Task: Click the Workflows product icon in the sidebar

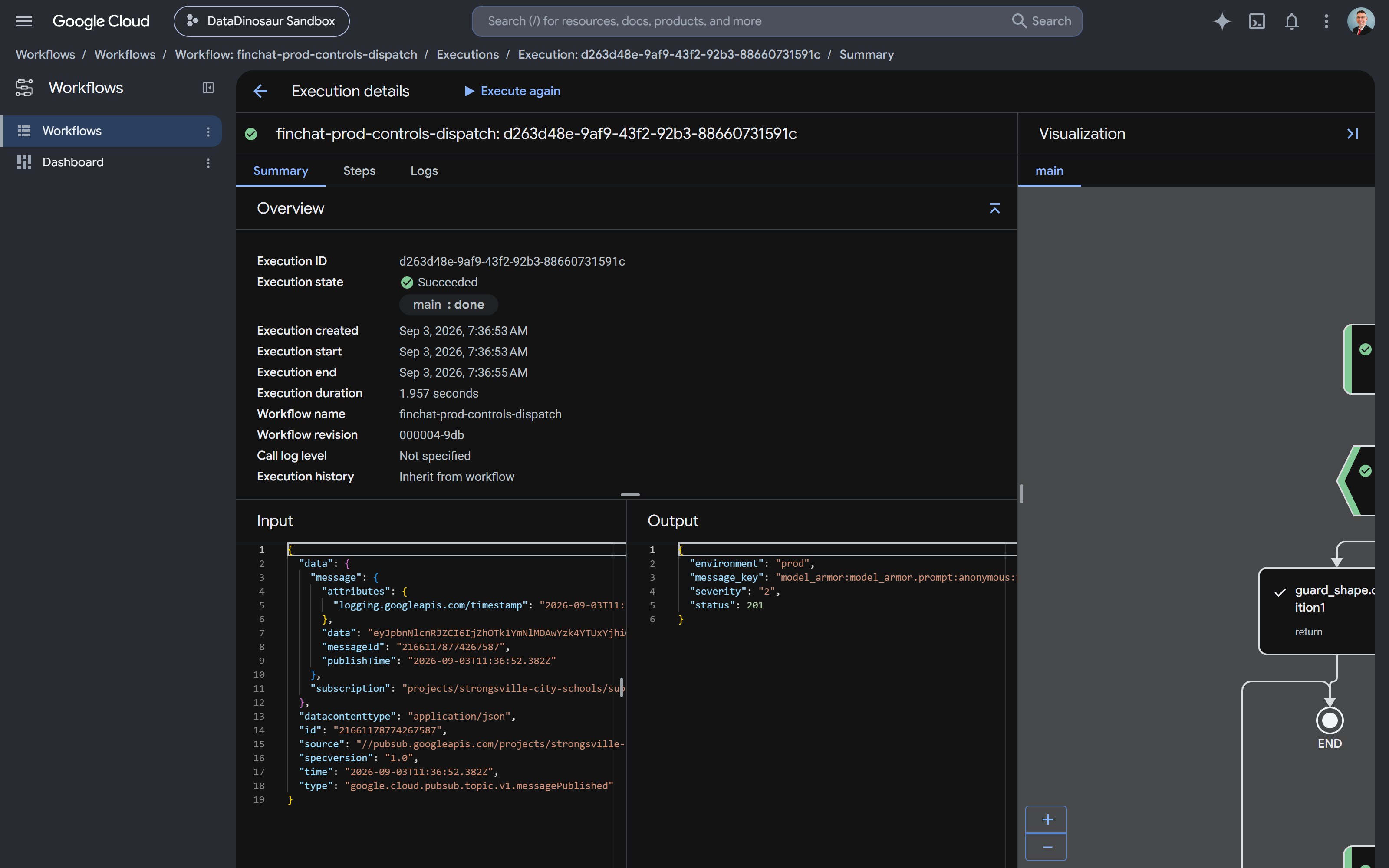Action: 24,88
